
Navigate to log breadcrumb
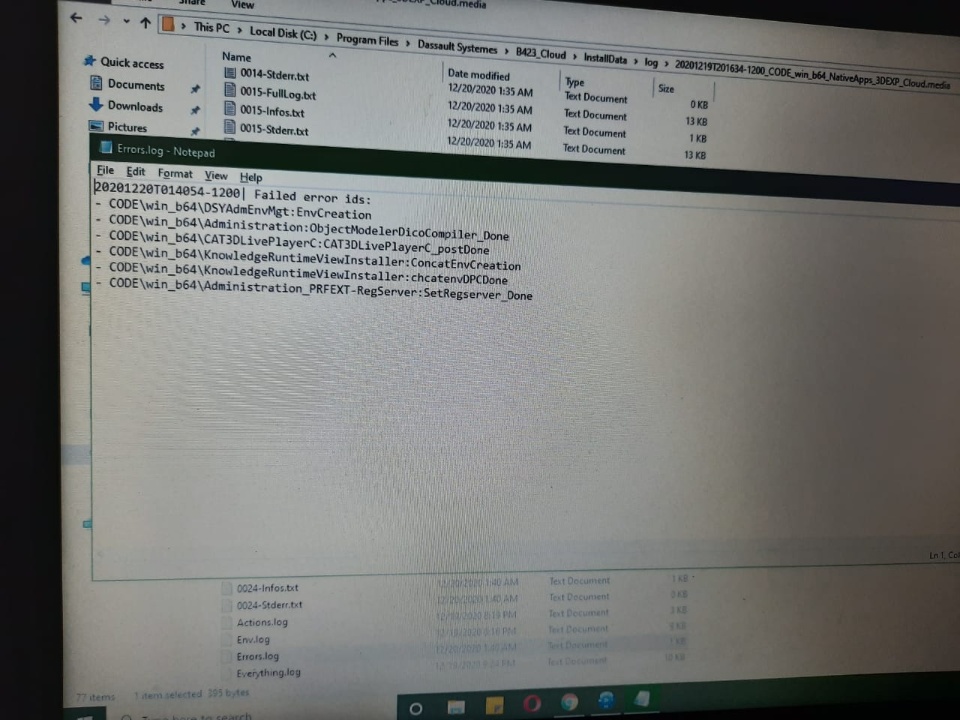pos(651,62)
